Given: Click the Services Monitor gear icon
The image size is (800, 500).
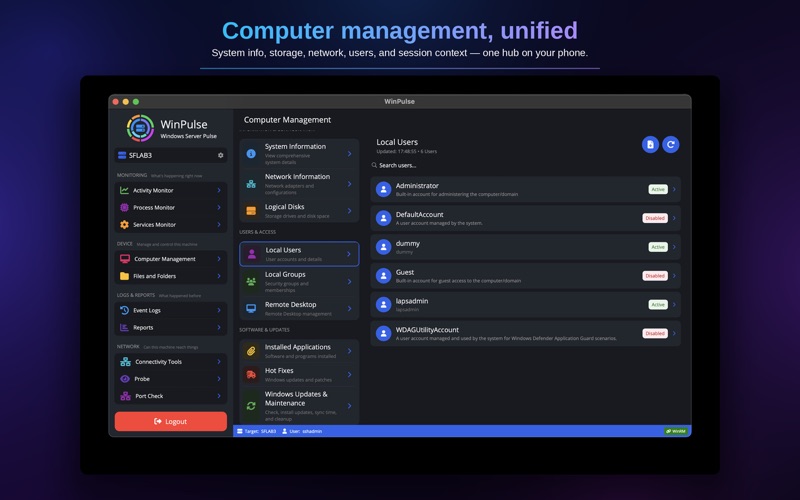Looking at the screenshot, I should pos(124,224).
